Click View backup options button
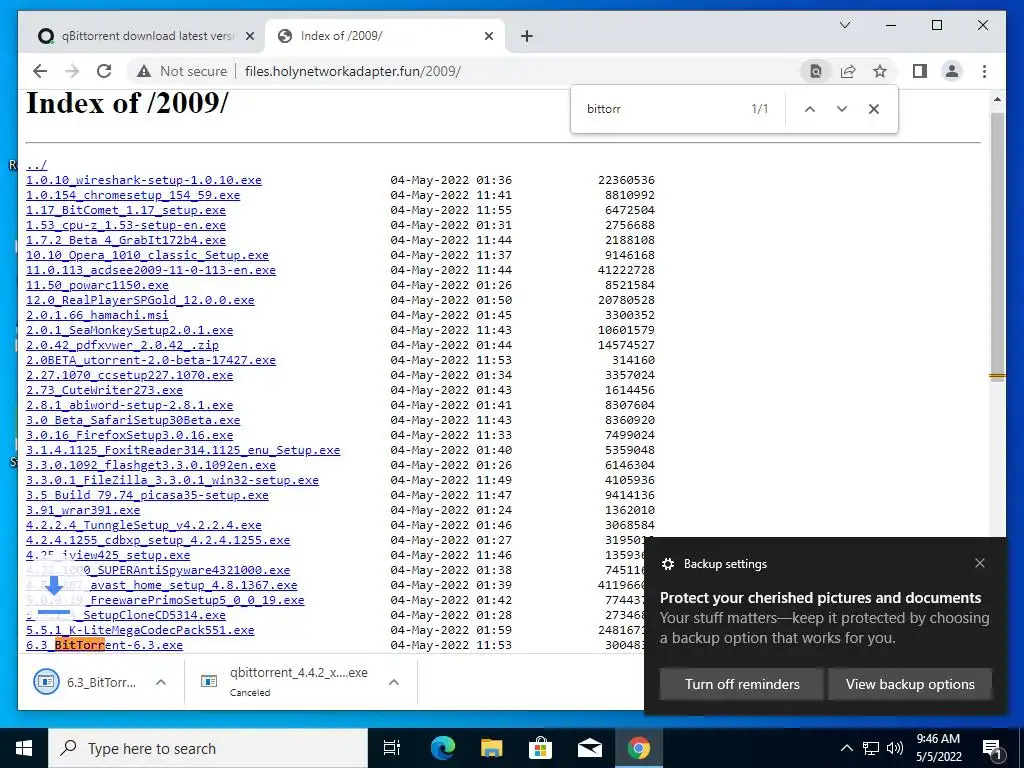Viewport: 1024px width, 768px height. pos(910,684)
